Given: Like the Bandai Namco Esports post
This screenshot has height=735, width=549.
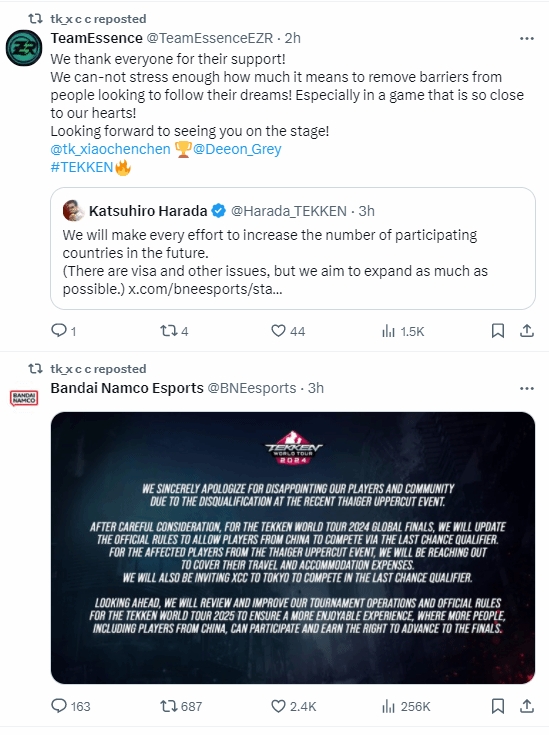Looking at the screenshot, I should coord(293,706).
